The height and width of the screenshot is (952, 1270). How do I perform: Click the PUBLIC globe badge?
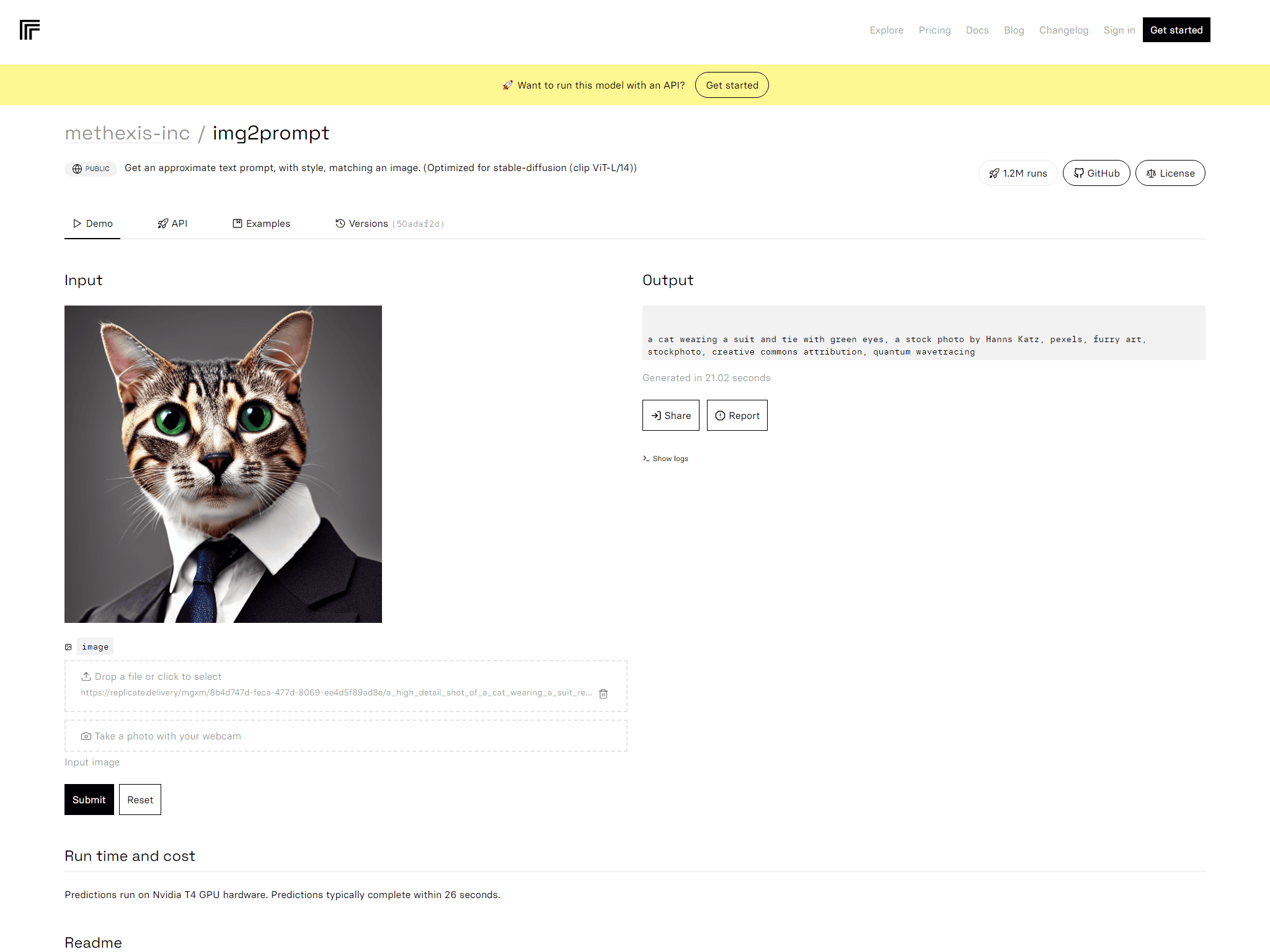click(x=91, y=169)
